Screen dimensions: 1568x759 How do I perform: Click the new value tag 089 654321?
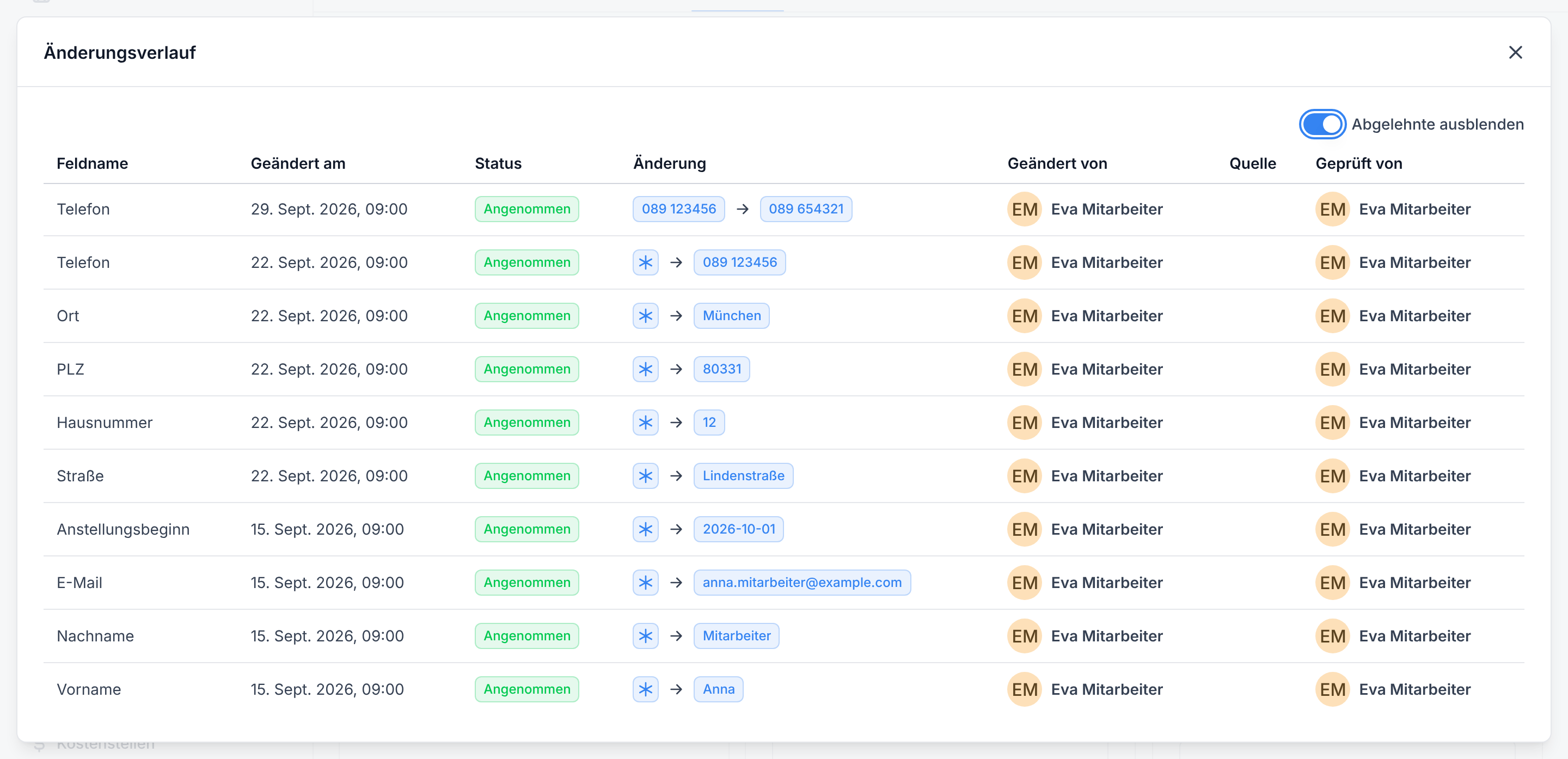point(806,210)
